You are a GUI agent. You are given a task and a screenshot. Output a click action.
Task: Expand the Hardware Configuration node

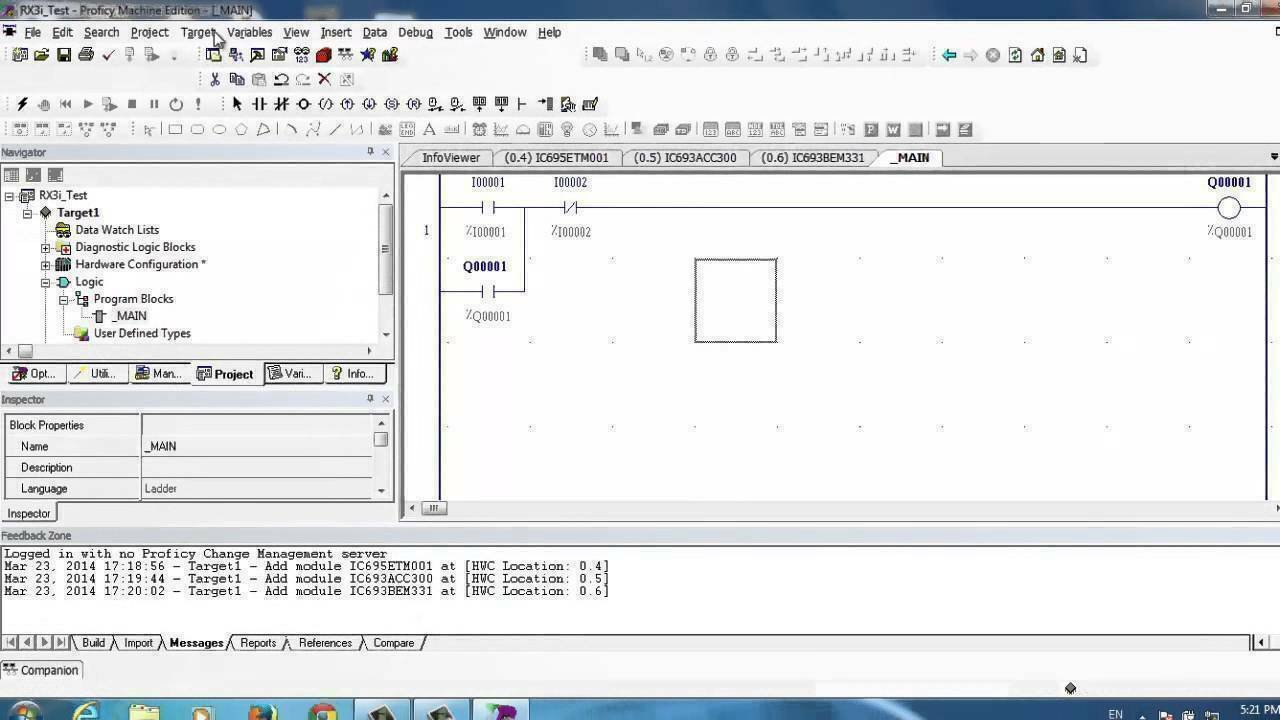(x=45, y=264)
